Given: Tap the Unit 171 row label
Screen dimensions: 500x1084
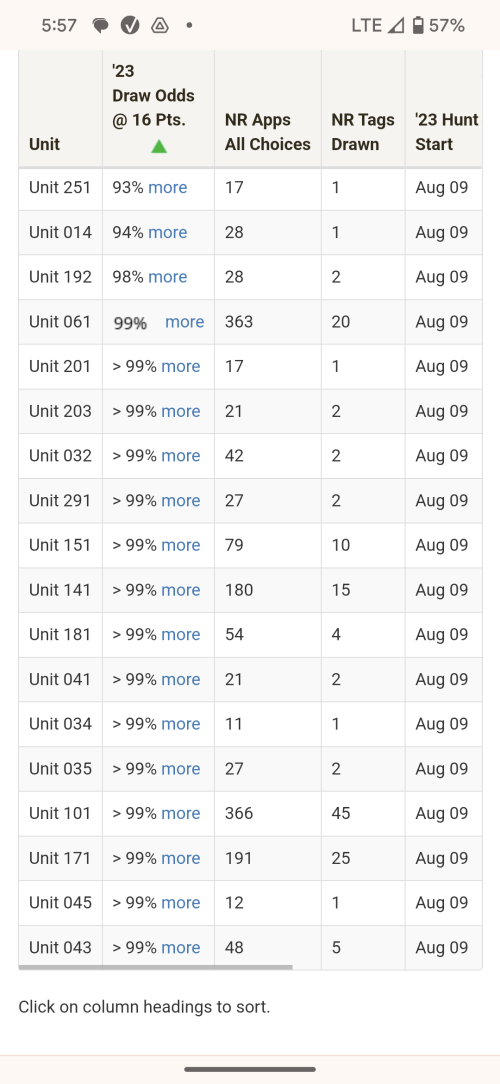Looking at the screenshot, I should pos(60,858).
